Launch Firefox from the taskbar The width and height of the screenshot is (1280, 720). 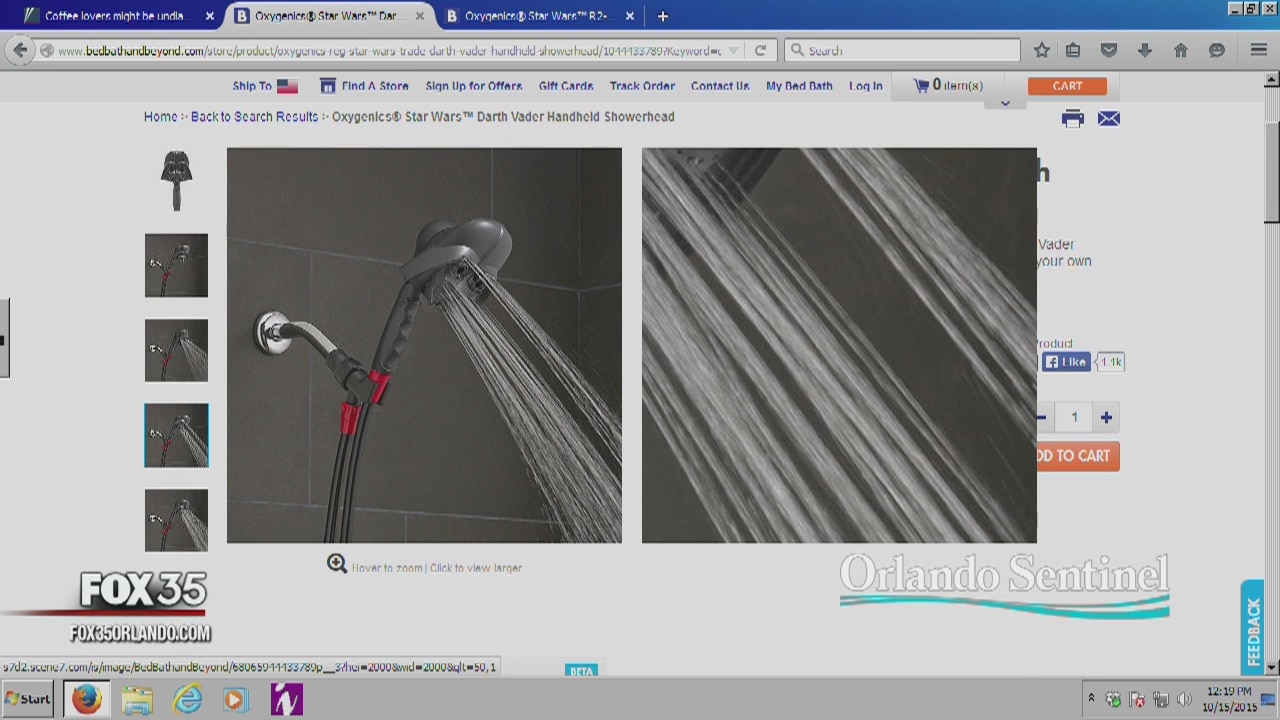(87, 699)
